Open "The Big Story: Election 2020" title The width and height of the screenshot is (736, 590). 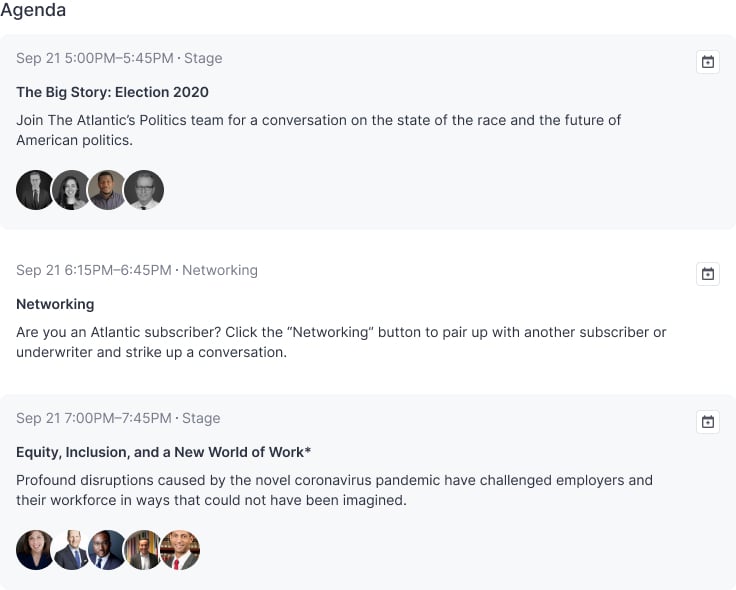pos(112,92)
